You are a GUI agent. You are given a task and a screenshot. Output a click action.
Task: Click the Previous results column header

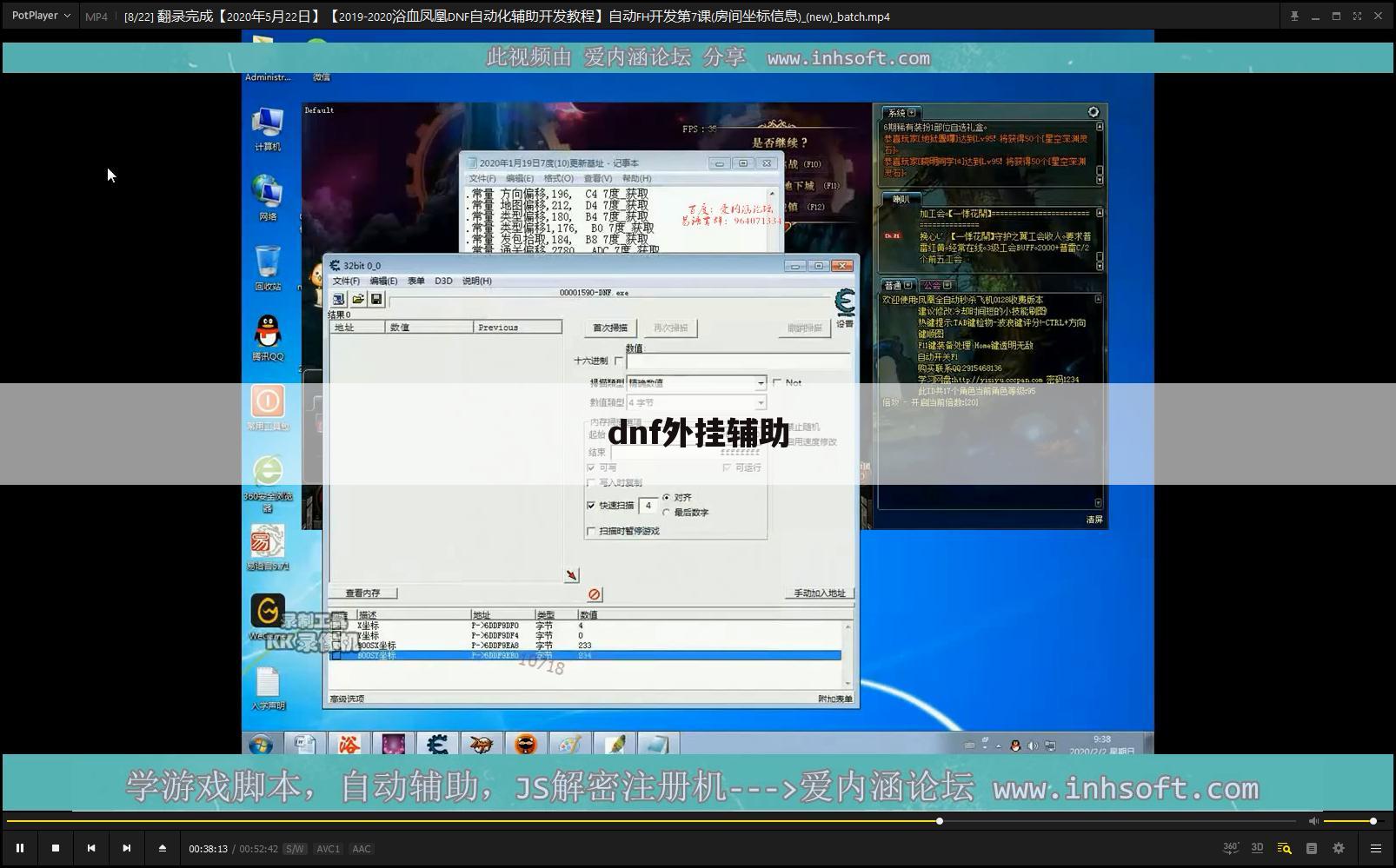(x=518, y=328)
